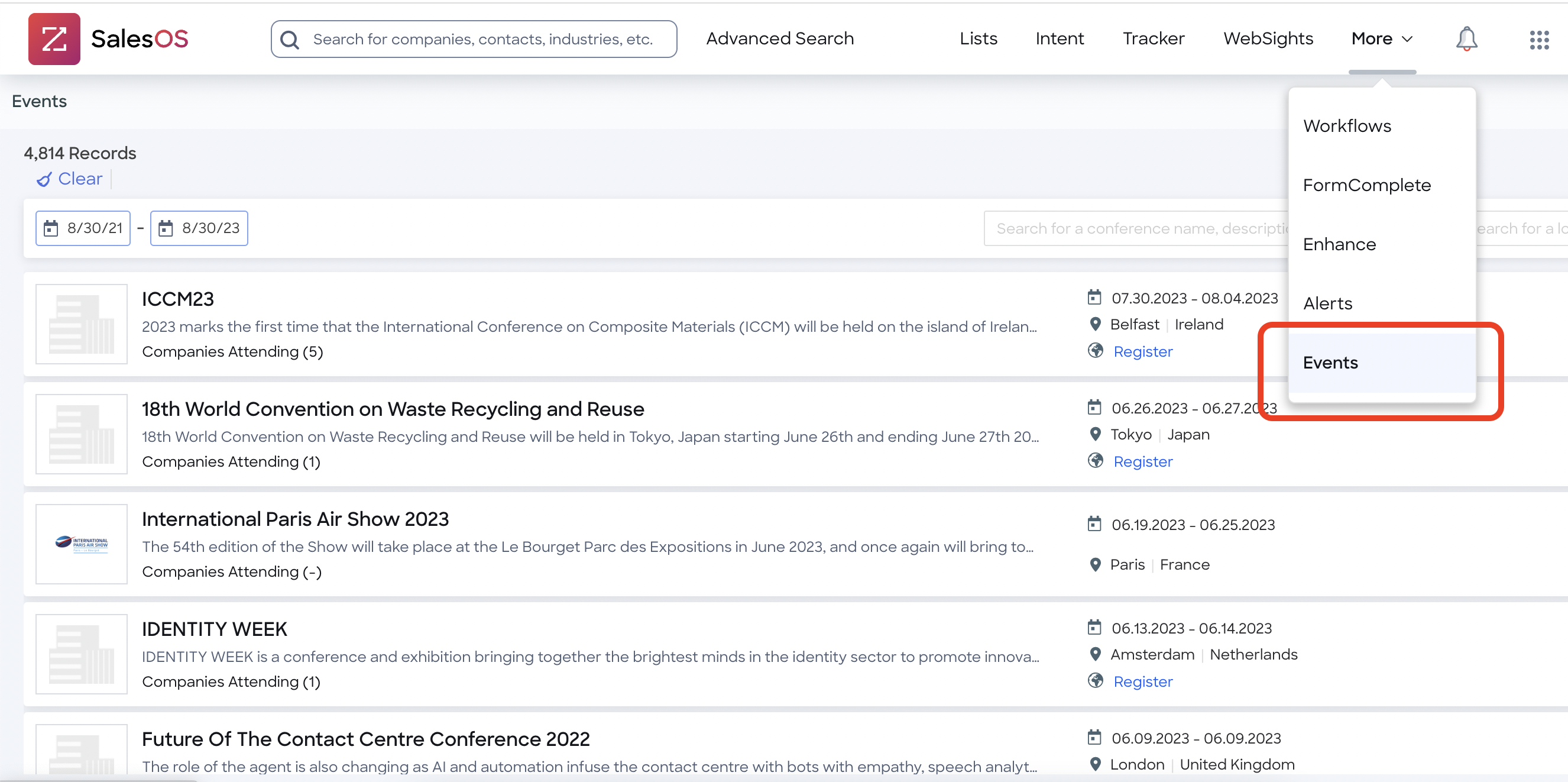This screenshot has width=1568, height=782.
Task: Click globe icon beside IDENTITY WEEK Register
Action: point(1095,680)
